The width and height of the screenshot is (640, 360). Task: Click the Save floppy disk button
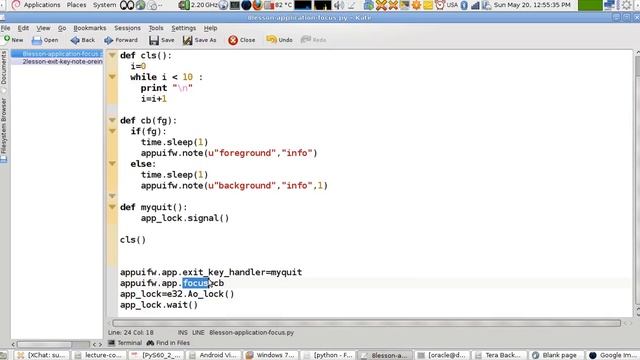162,40
